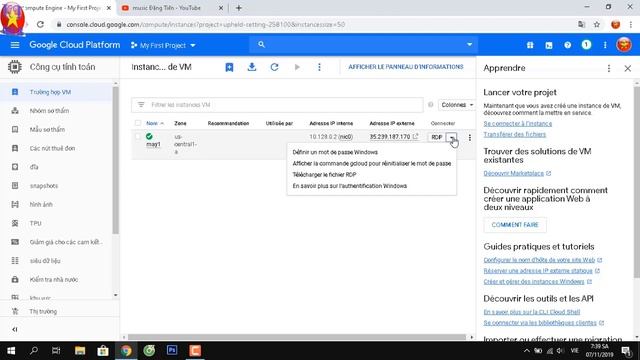The width and height of the screenshot is (640, 360).
Task: Open Photoshop from the taskbar
Action: 172,351
